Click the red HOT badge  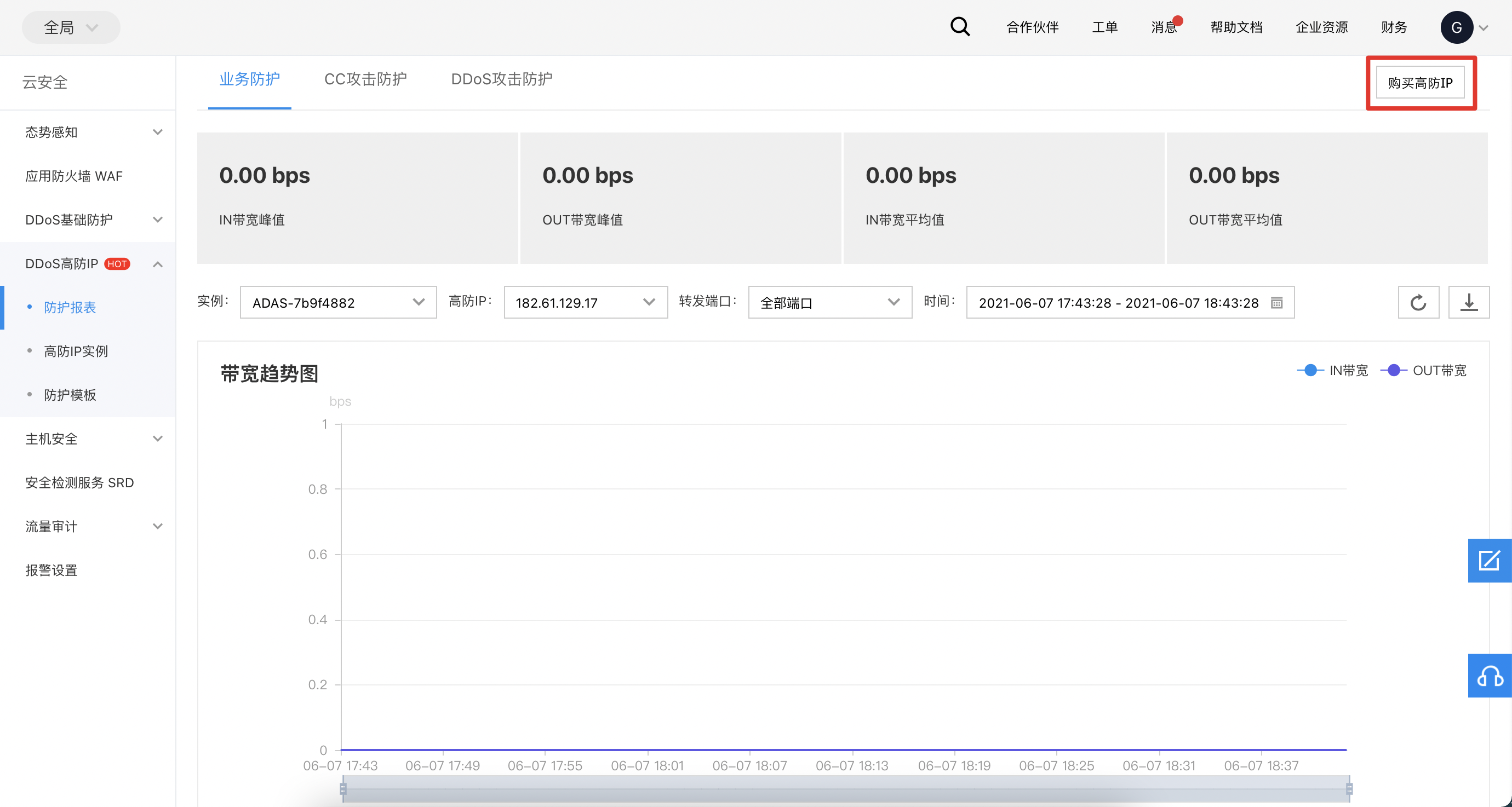point(117,264)
